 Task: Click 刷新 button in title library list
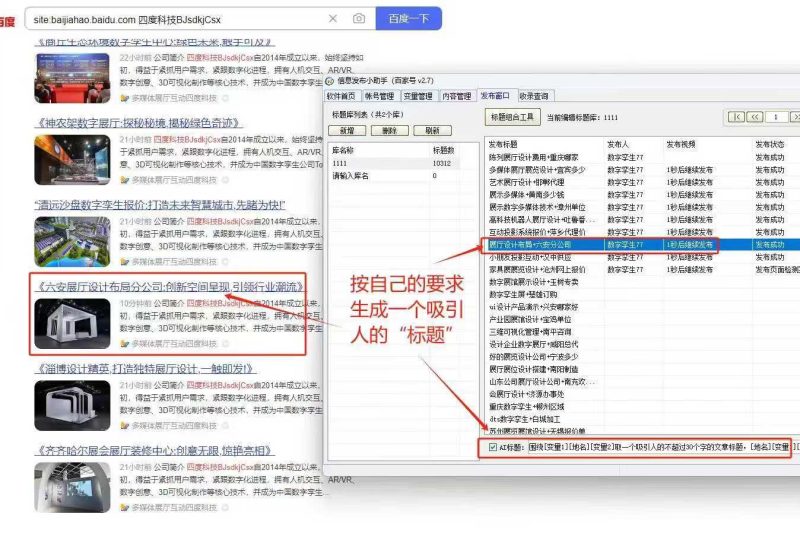(433, 131)
